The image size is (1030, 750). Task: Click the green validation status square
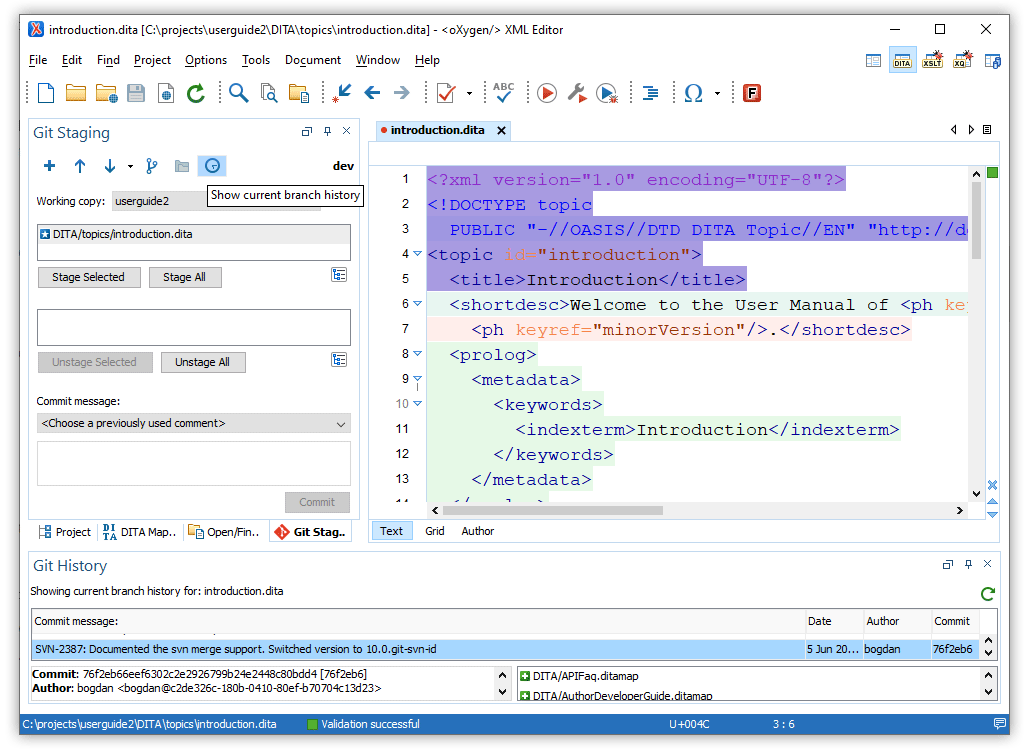pos(993,173)
